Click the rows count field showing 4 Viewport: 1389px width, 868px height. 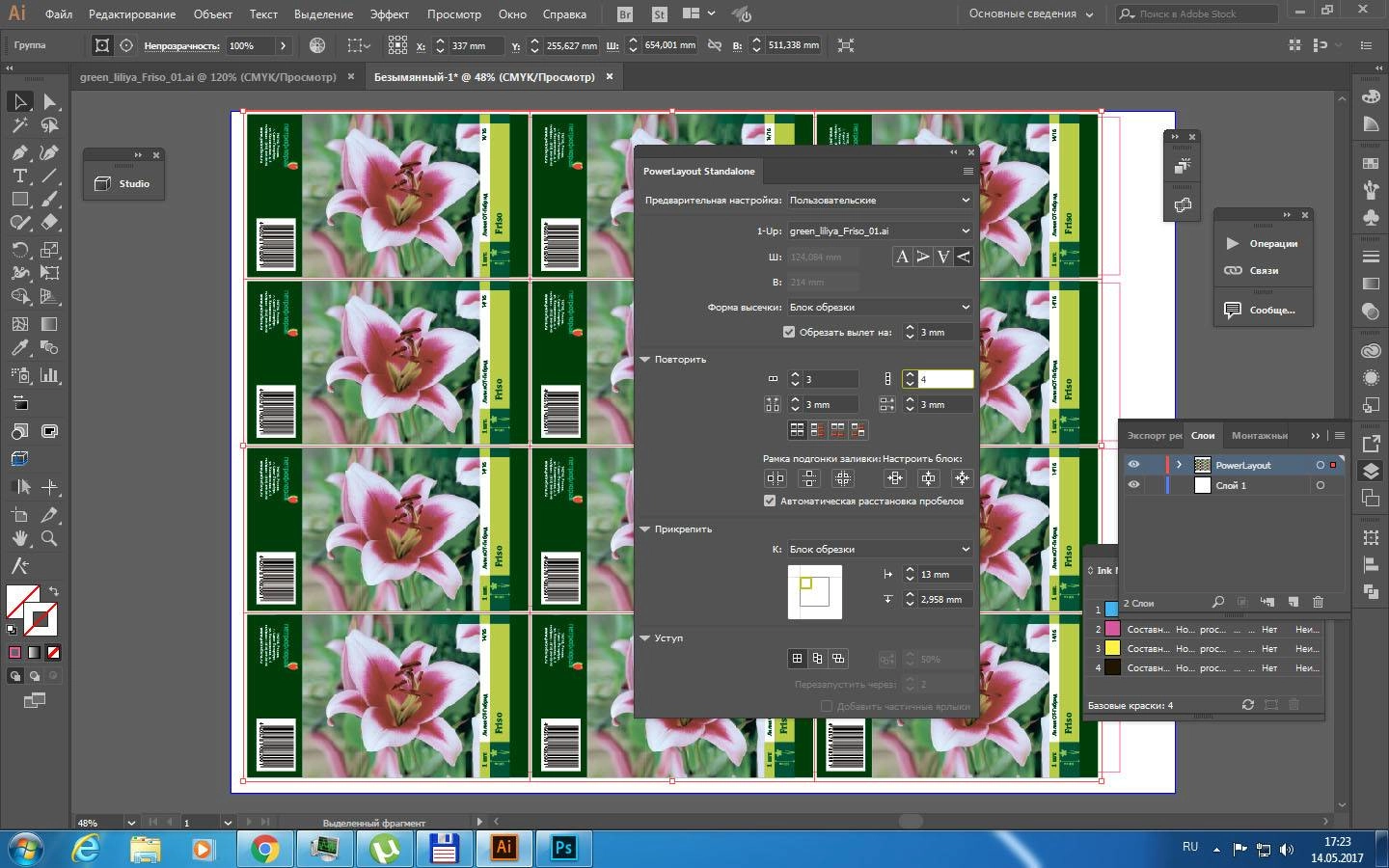(944, 379)
